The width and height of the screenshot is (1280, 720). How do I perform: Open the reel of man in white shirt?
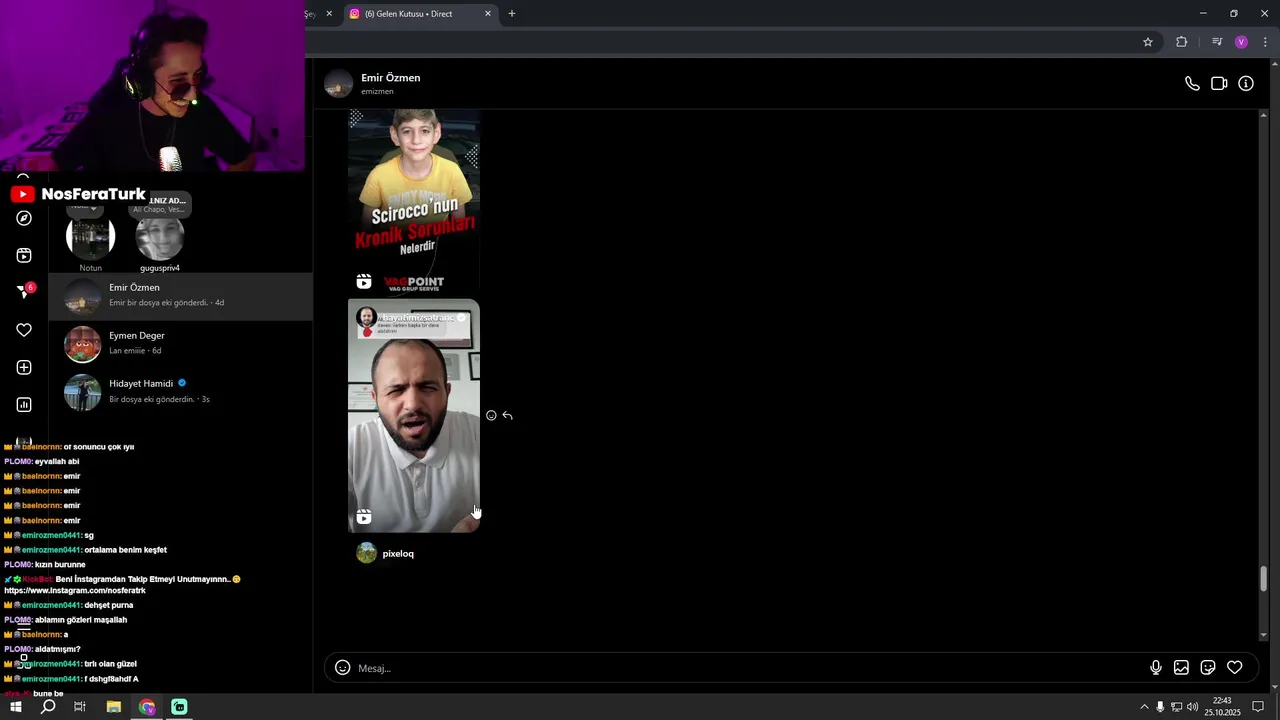pos(414,416)
